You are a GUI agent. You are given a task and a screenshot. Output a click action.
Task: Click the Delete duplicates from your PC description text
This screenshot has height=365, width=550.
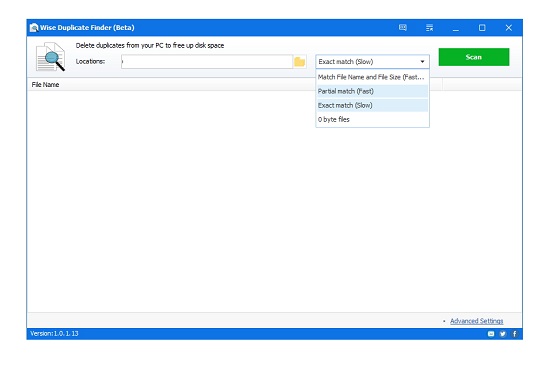[150, 45]
